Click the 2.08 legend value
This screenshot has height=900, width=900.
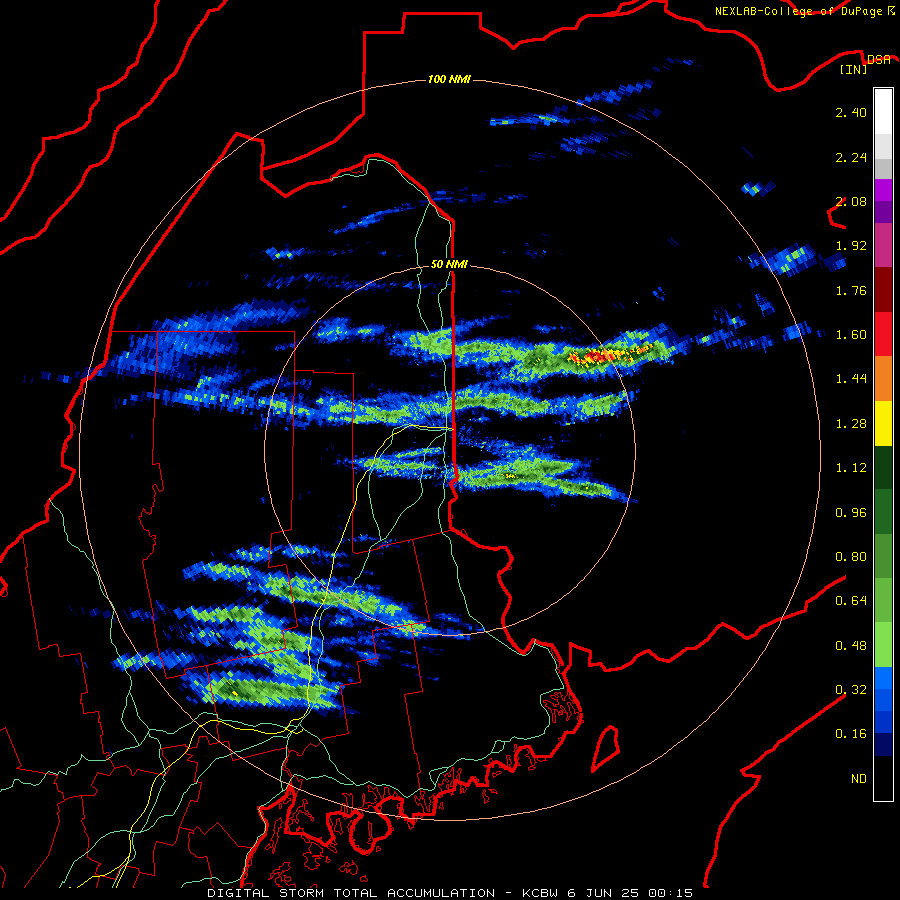[x=851, y=201]
